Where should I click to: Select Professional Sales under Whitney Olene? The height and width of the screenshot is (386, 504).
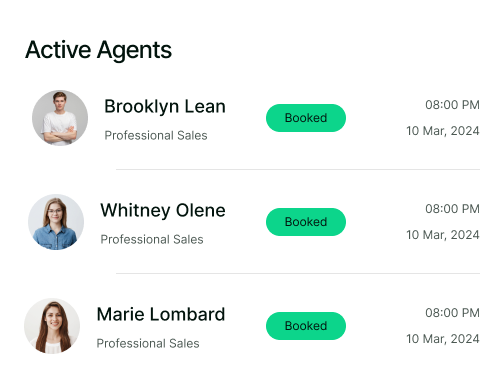click(x=152, y=239)
